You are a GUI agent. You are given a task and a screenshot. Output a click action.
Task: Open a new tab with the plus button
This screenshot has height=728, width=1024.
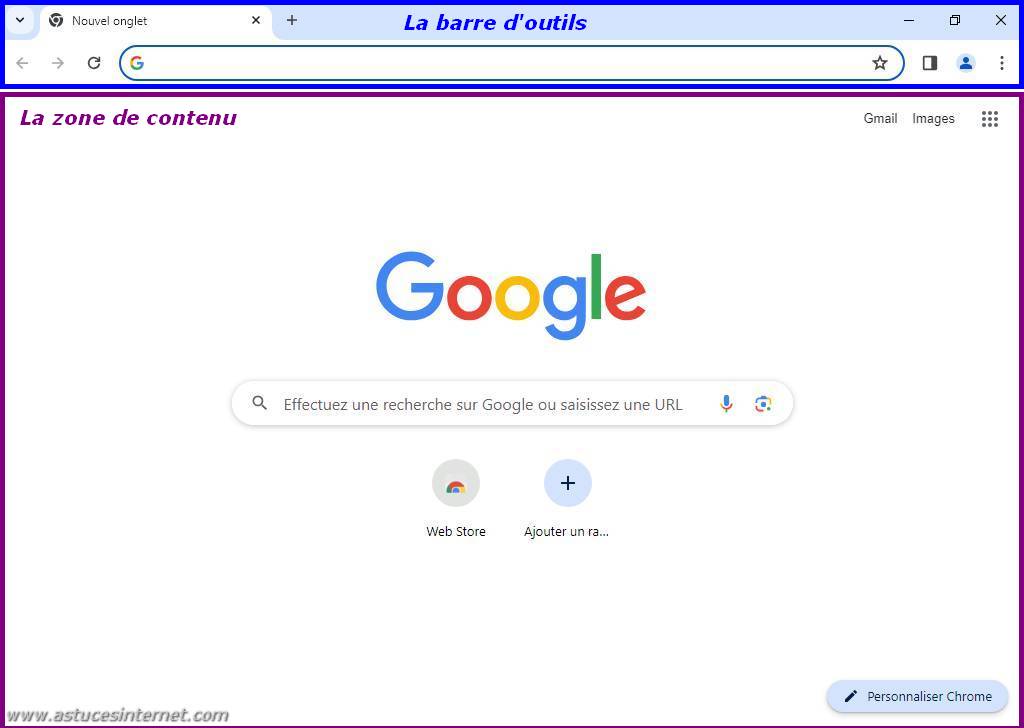[291, 20]
